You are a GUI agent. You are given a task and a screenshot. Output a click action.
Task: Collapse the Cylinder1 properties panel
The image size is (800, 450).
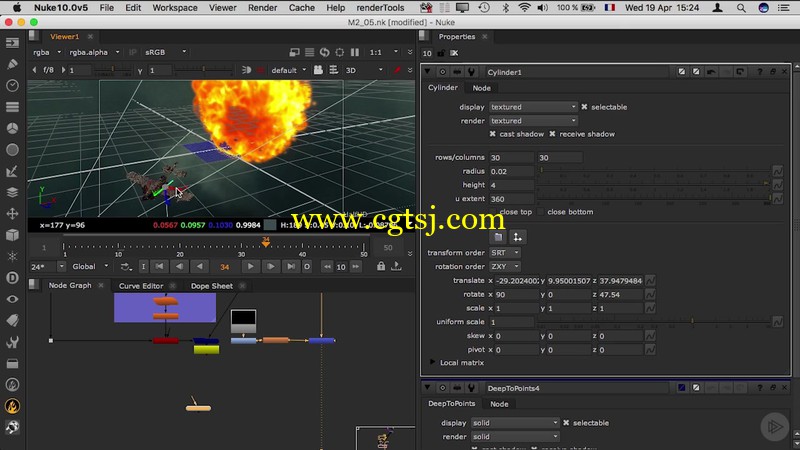428,72
